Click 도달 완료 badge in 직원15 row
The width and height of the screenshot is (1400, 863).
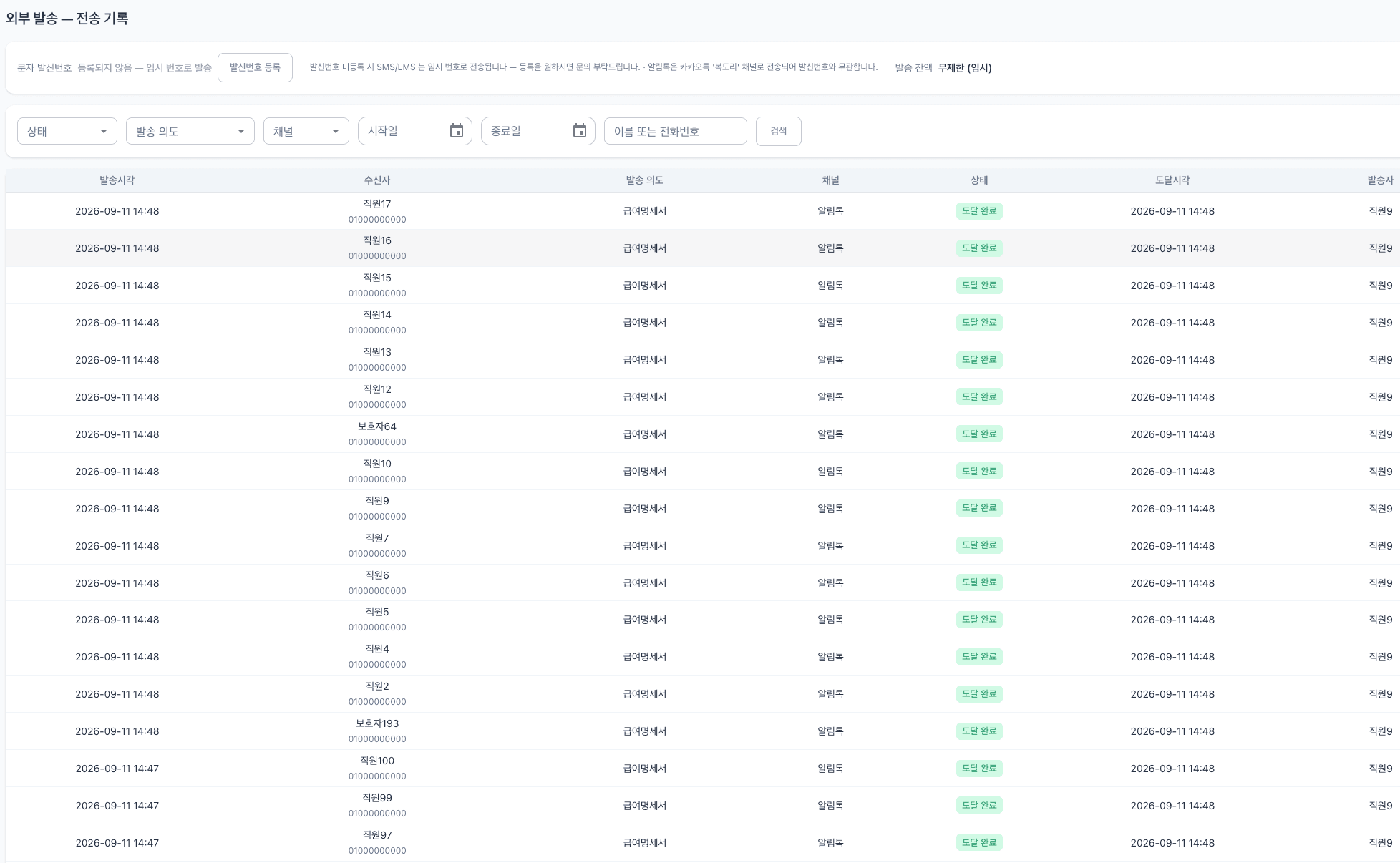(x=979, y=286)
